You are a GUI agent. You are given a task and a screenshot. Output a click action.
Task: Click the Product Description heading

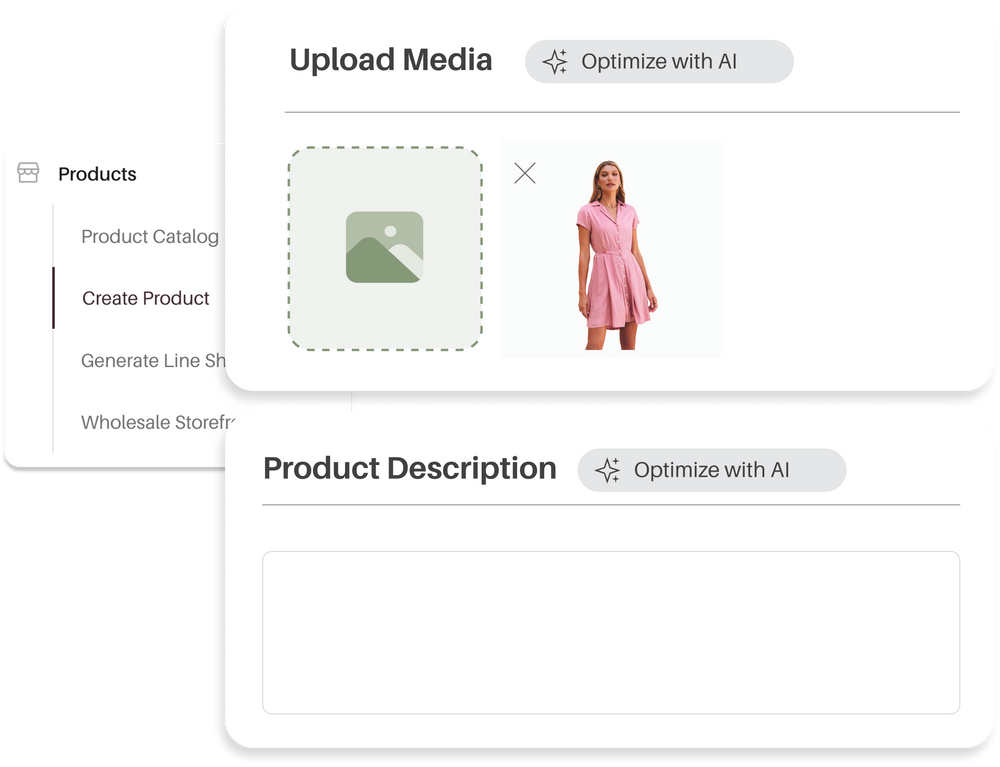[x=410, y=469]
